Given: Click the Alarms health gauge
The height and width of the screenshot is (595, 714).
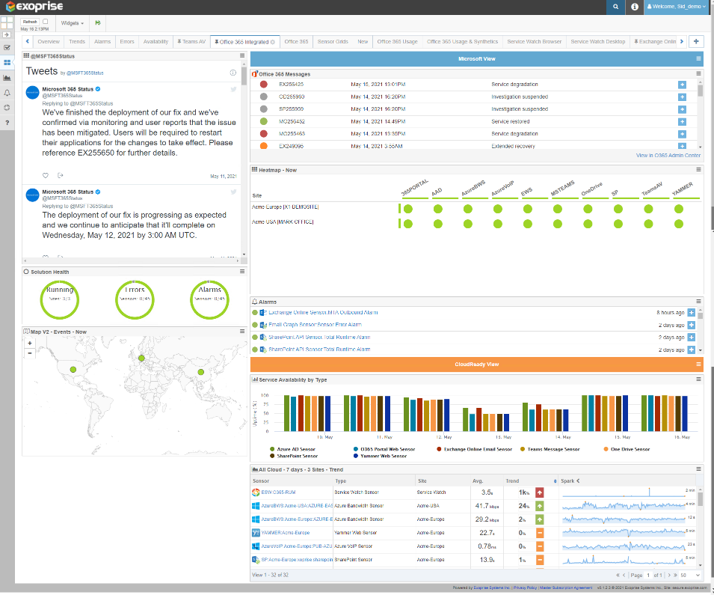Looking at the screenshot, I should (209, 300).
